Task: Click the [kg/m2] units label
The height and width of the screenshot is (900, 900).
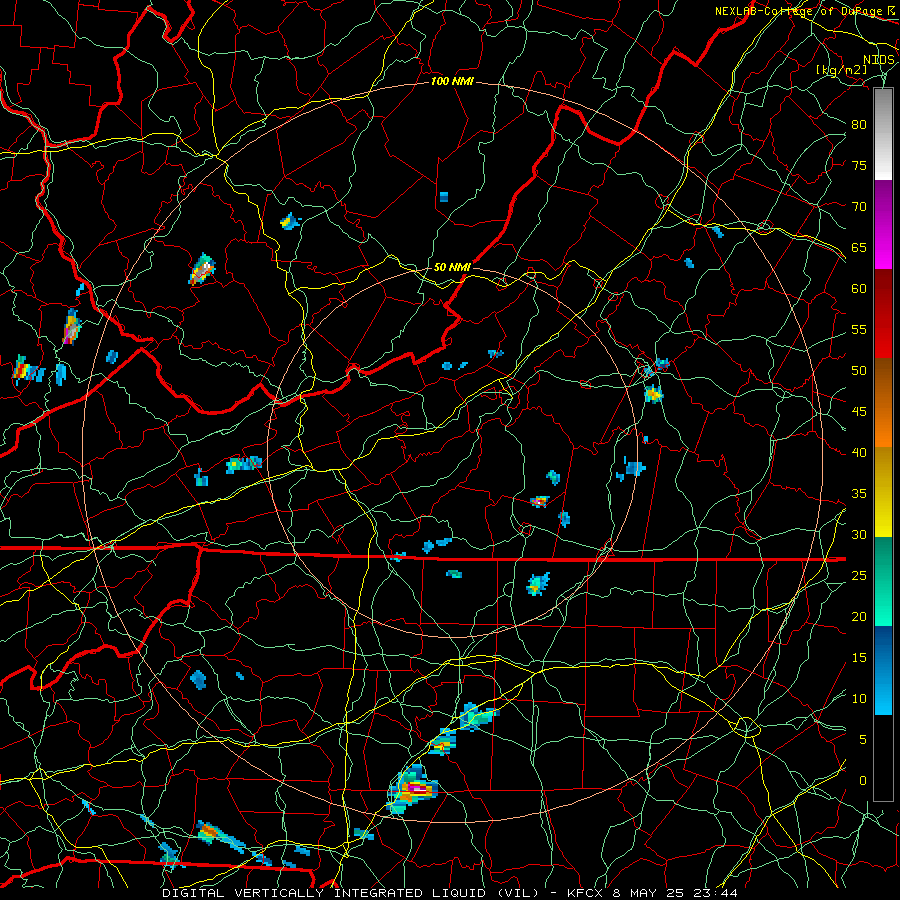Action: pos(841,70)
